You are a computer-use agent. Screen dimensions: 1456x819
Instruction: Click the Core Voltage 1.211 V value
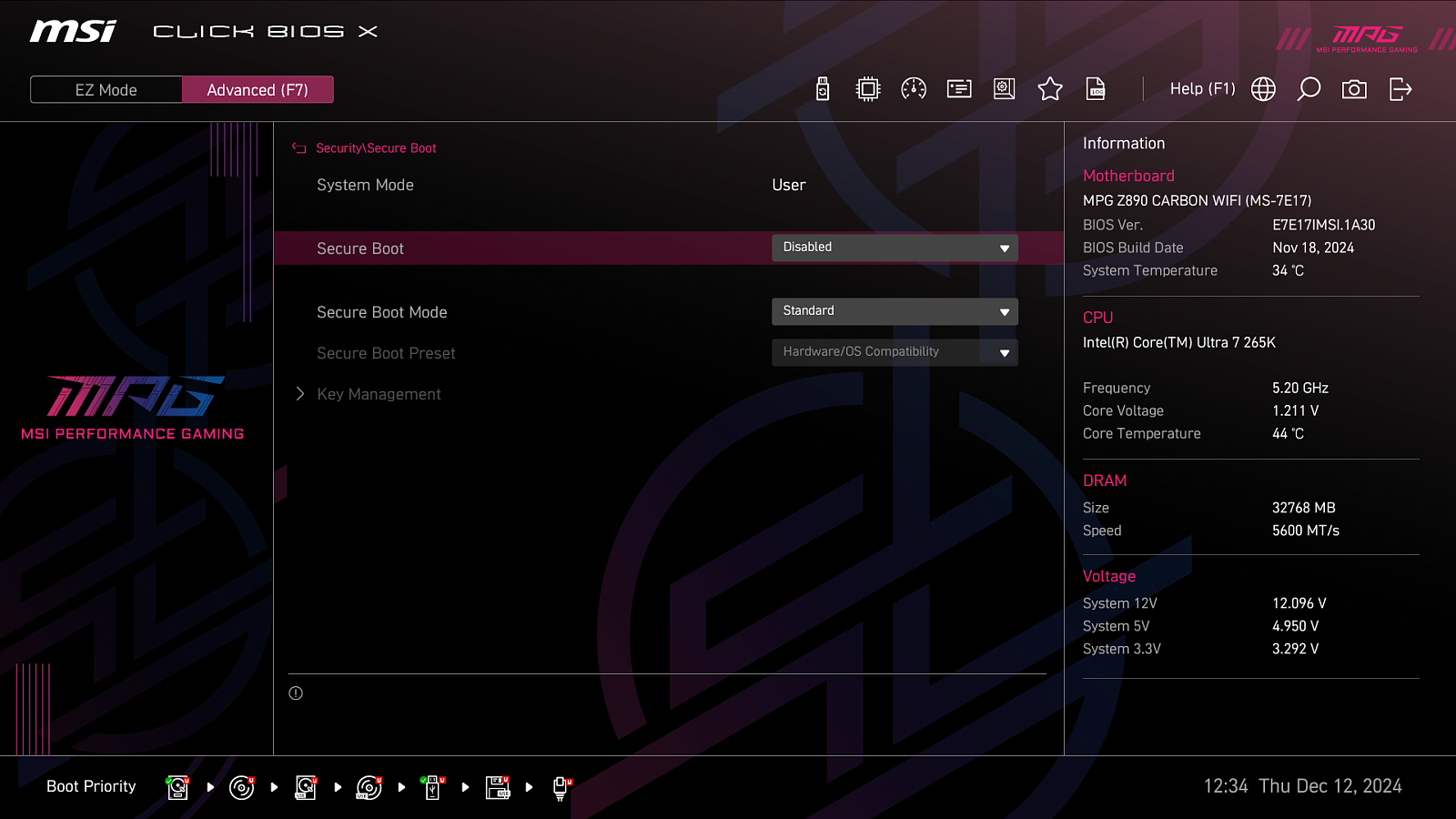tap(1296, 410)
